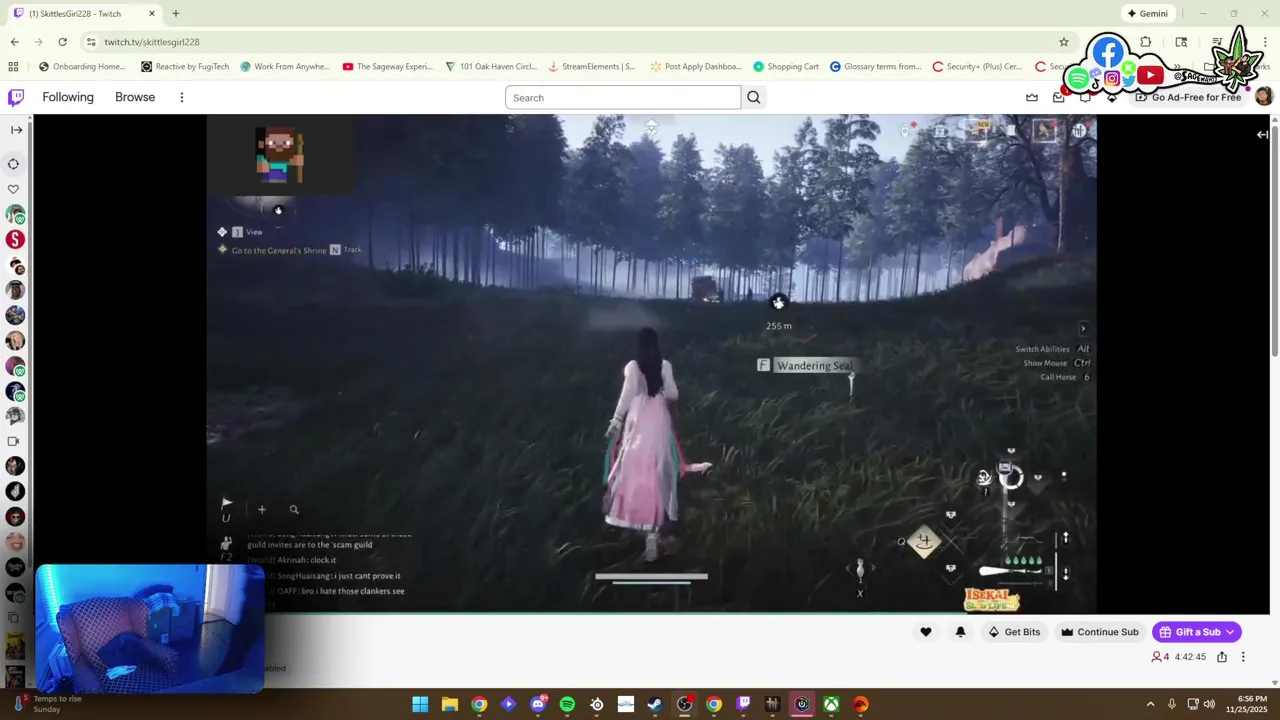The image size is (1280, 720).
Task: Open the Following page
Action: [x=68, y=97]
